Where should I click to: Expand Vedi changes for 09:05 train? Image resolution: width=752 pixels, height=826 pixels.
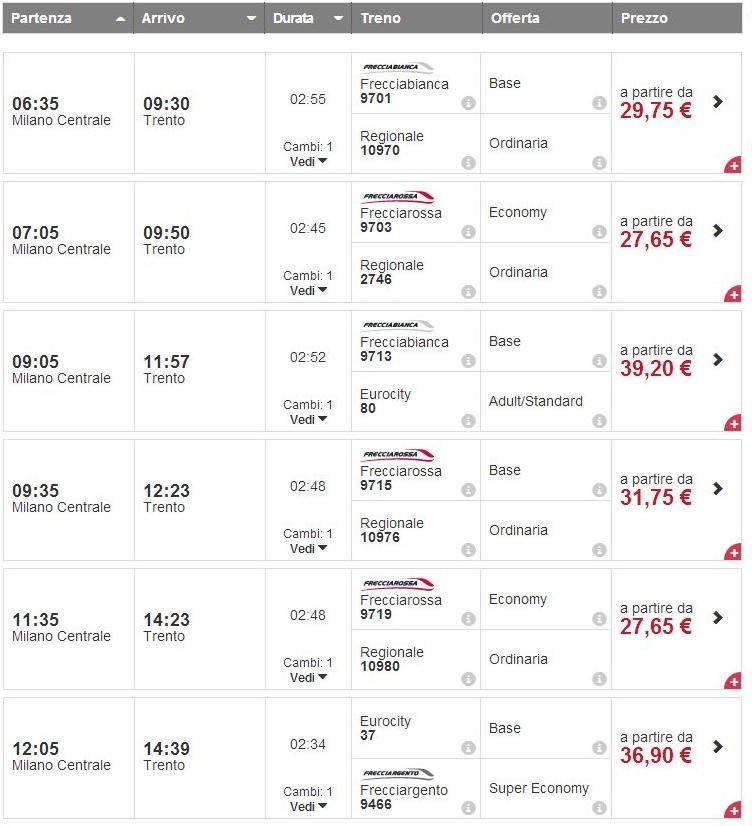coord(308,419)
